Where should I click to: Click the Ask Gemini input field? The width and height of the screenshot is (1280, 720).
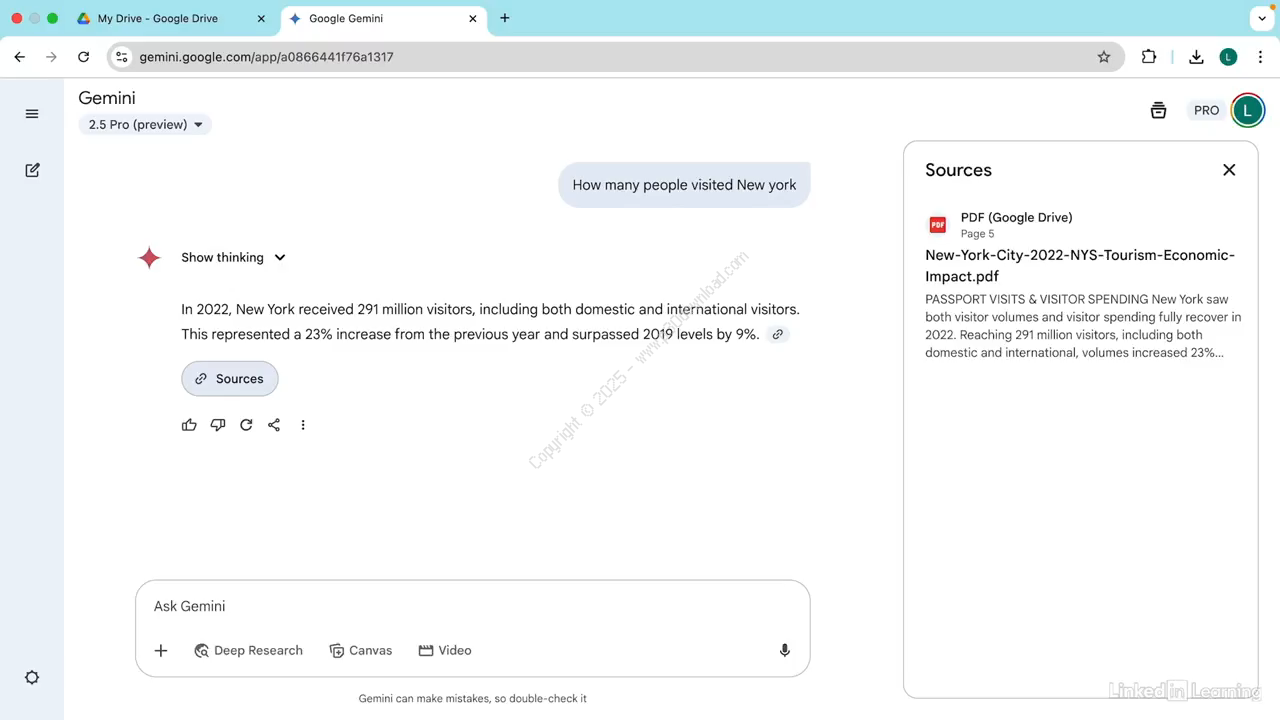(473, 607)
